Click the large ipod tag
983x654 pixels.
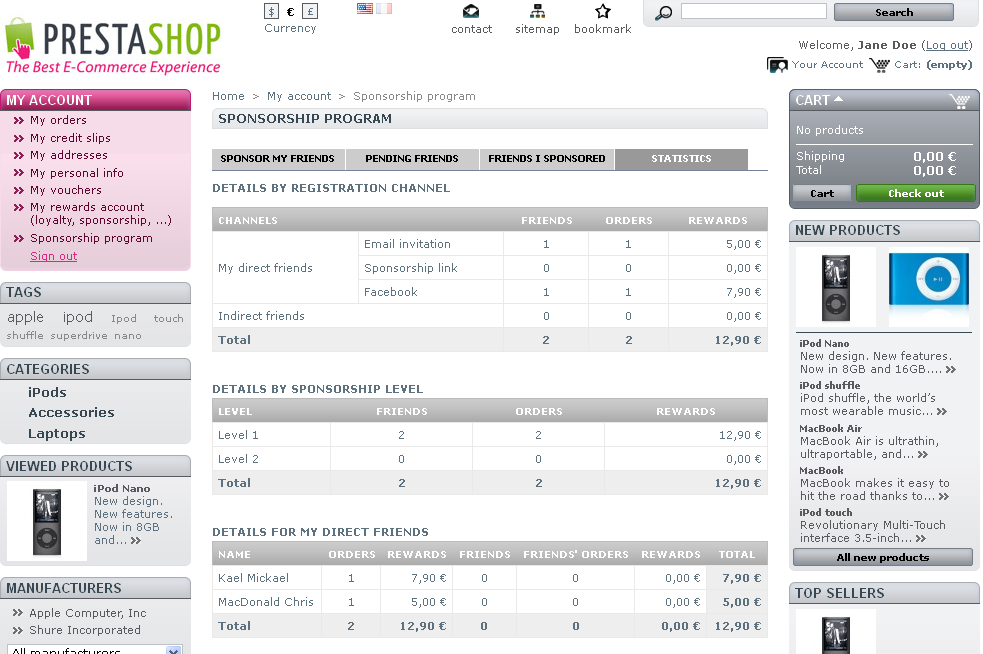(78, 317)
